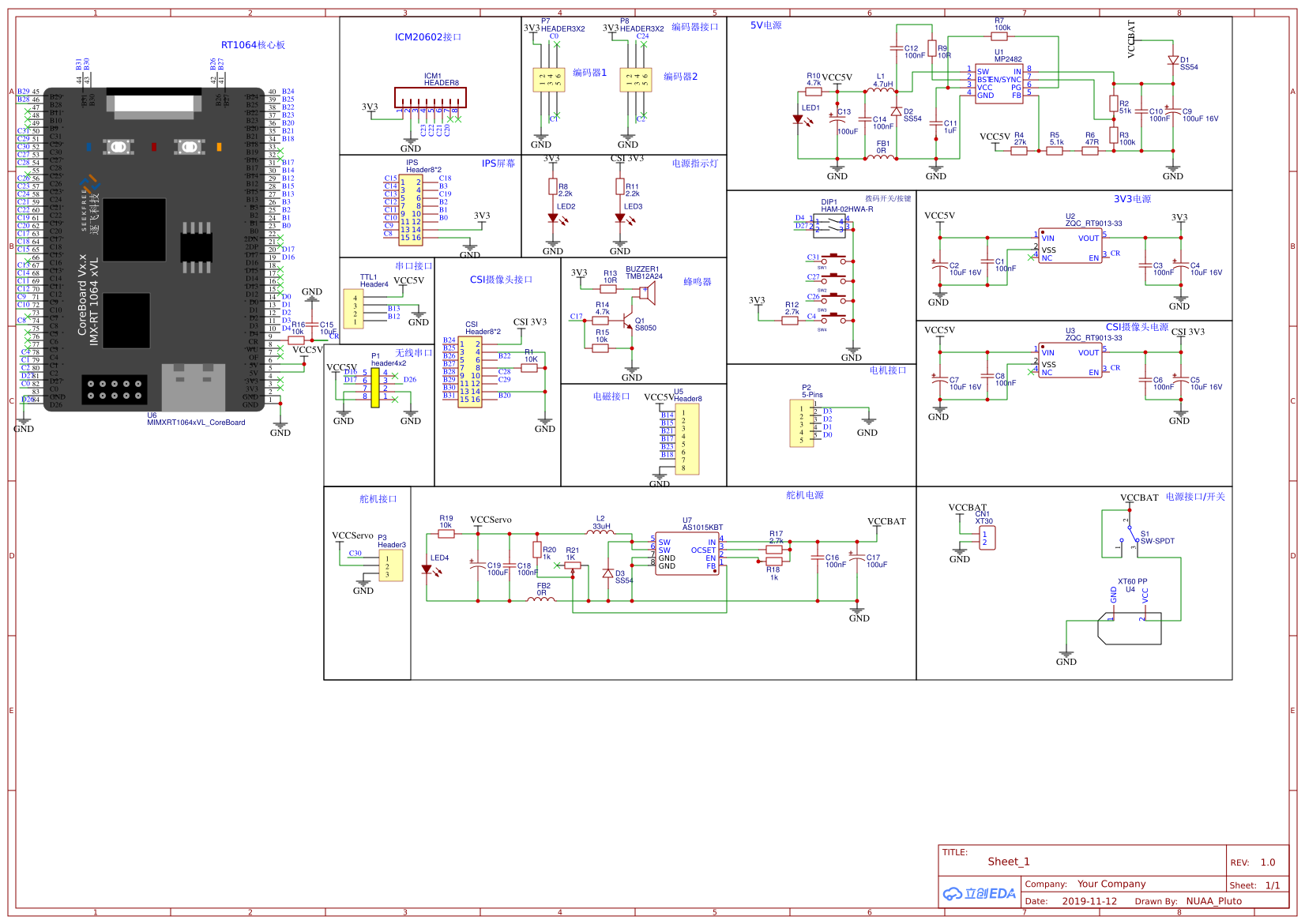Click the L2 33uH inductor

(600, 533)
